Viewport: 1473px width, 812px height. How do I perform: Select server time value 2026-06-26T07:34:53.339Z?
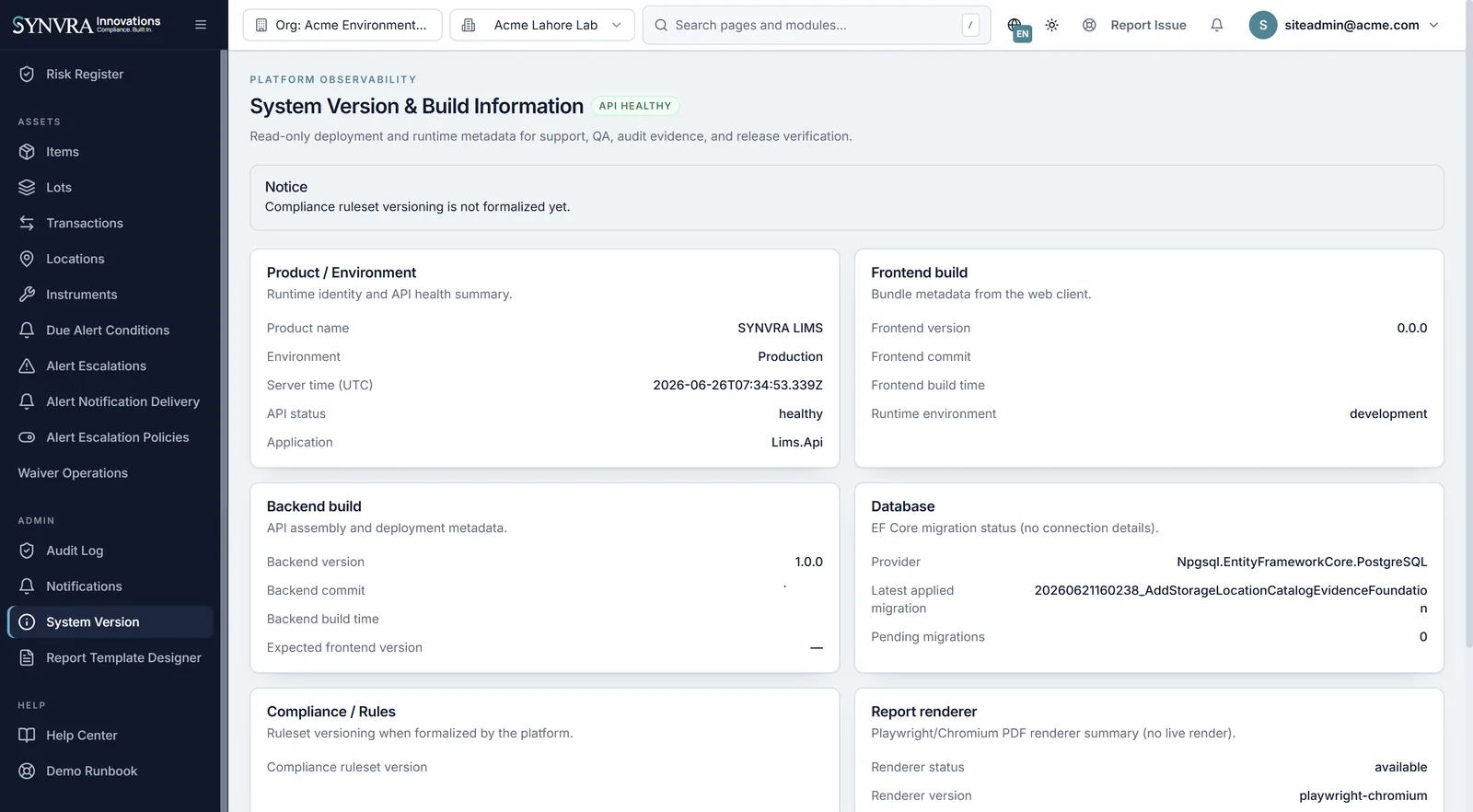coord(738,385)
